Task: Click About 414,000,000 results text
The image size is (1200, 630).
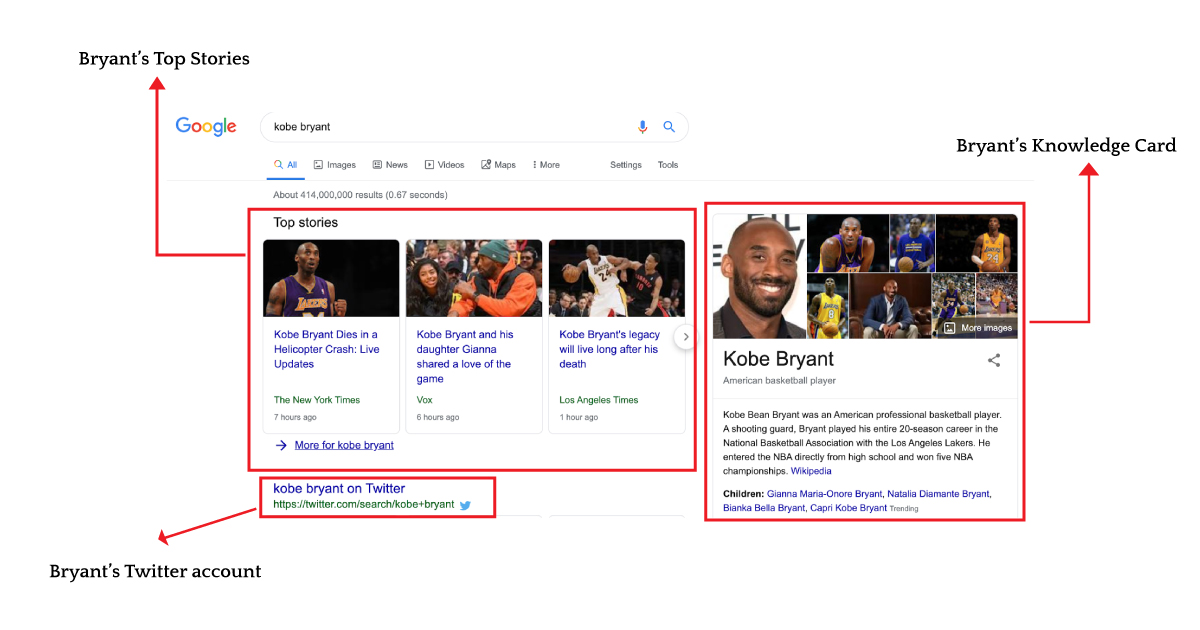Action: coord(360,195)
